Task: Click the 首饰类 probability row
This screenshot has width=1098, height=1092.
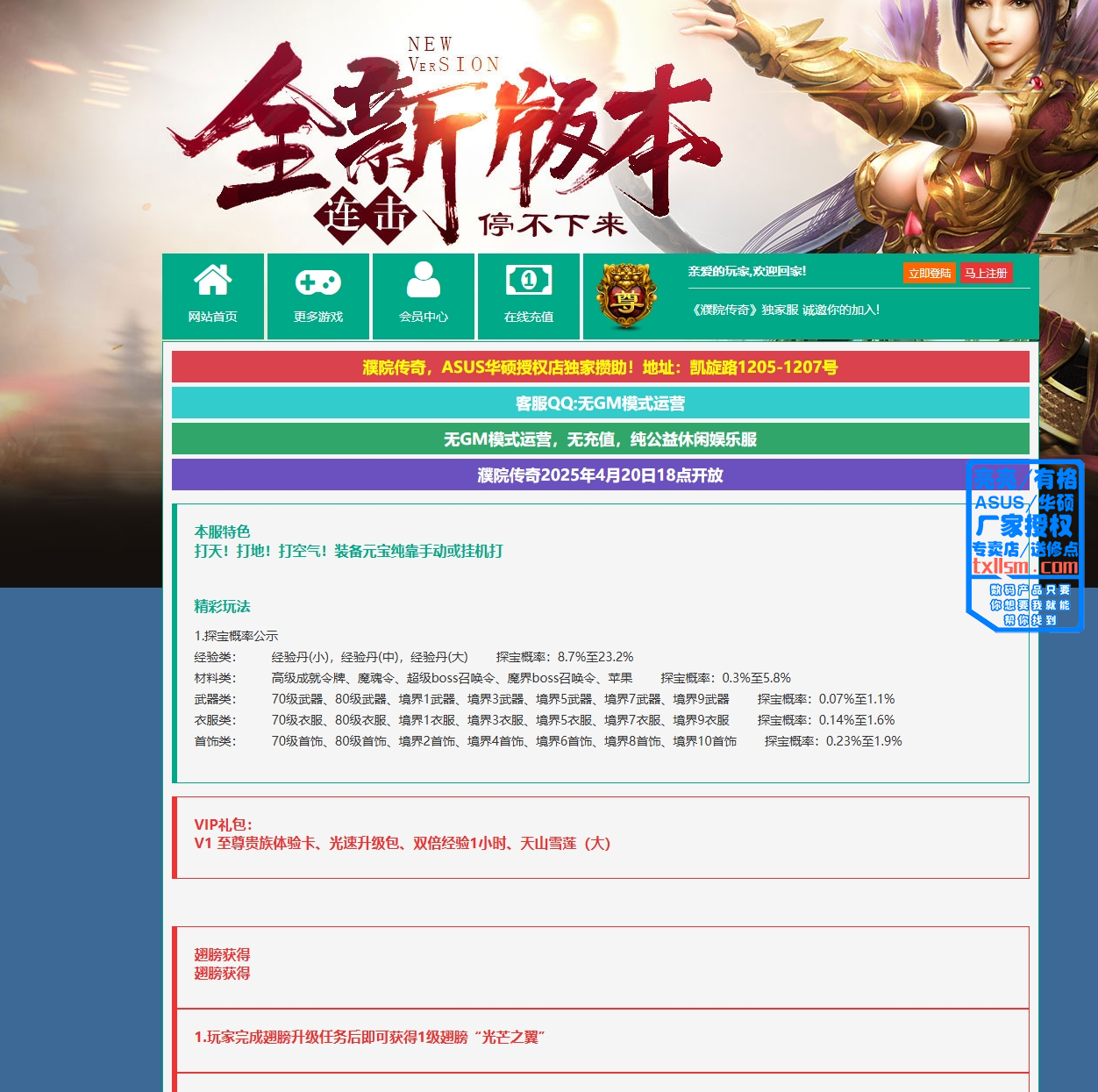Action: (x=548, y=741)
